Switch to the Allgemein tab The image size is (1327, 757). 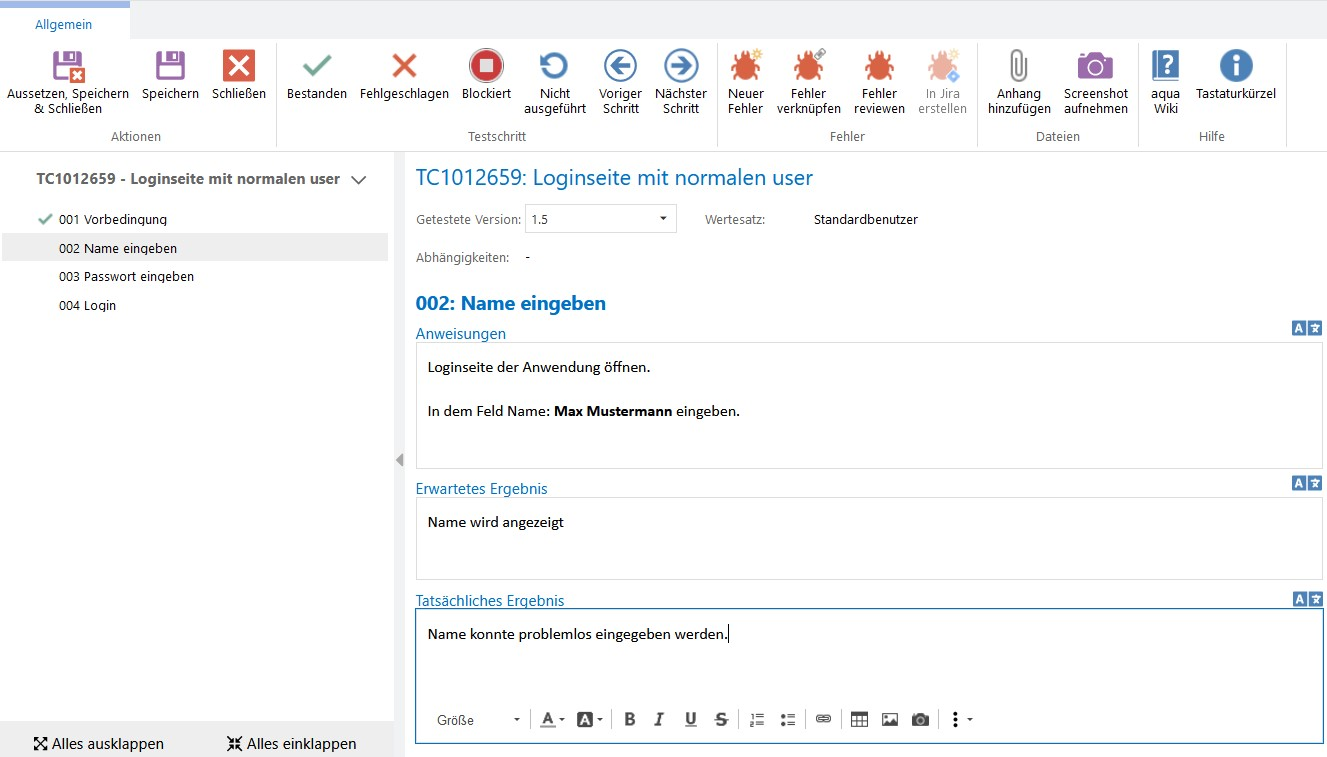(63, 24)
